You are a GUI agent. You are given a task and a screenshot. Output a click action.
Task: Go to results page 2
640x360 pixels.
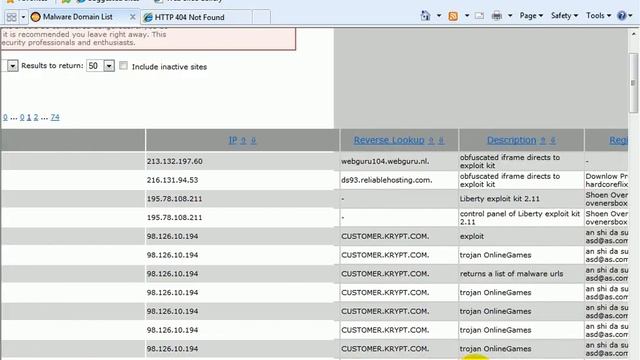[x=36, y=118]
